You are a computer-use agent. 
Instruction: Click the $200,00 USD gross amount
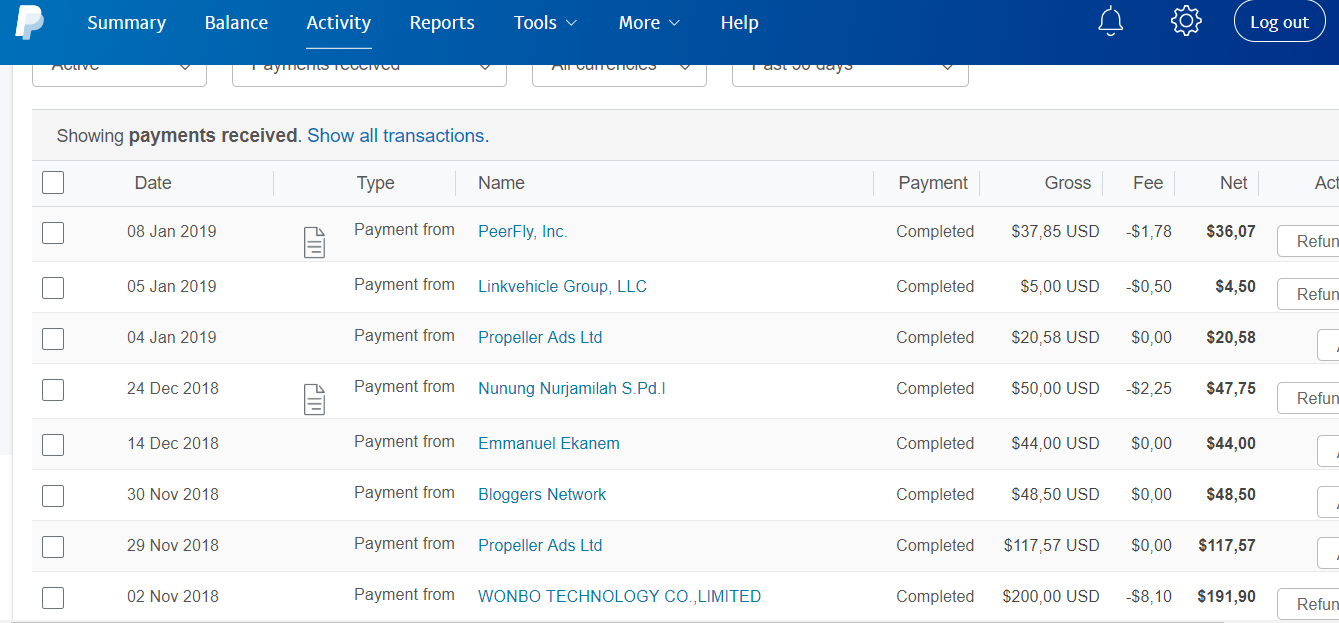tap(1051, 597)
